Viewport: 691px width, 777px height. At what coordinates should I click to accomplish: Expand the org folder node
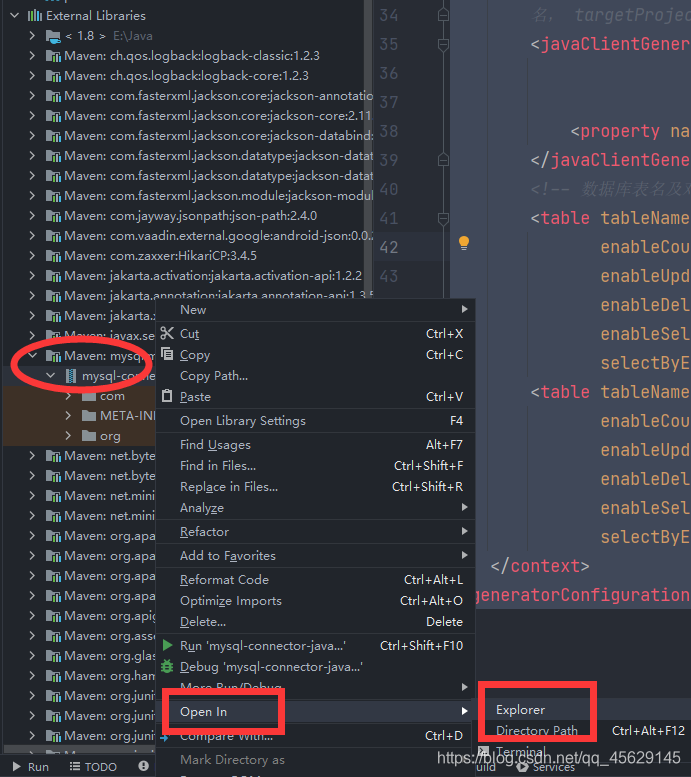coord(68,436)
